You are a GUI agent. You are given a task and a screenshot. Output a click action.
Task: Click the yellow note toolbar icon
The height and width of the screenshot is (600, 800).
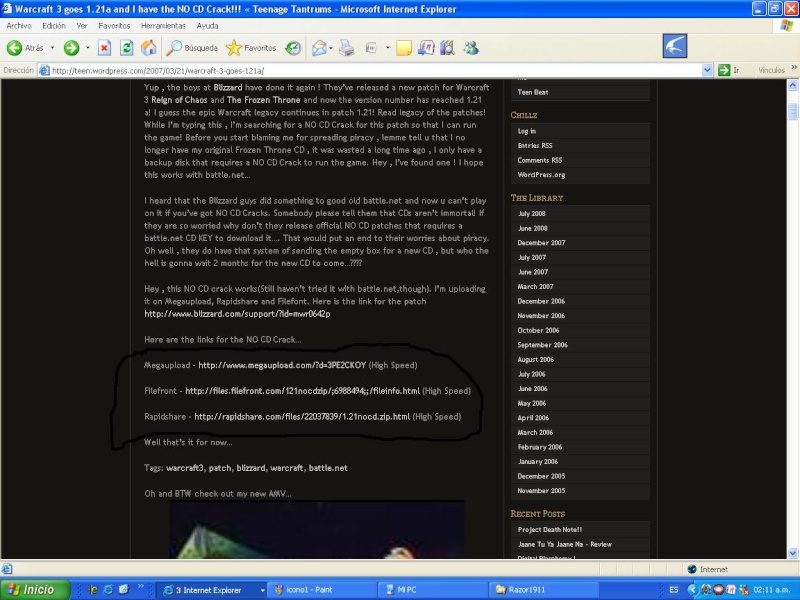404,48
